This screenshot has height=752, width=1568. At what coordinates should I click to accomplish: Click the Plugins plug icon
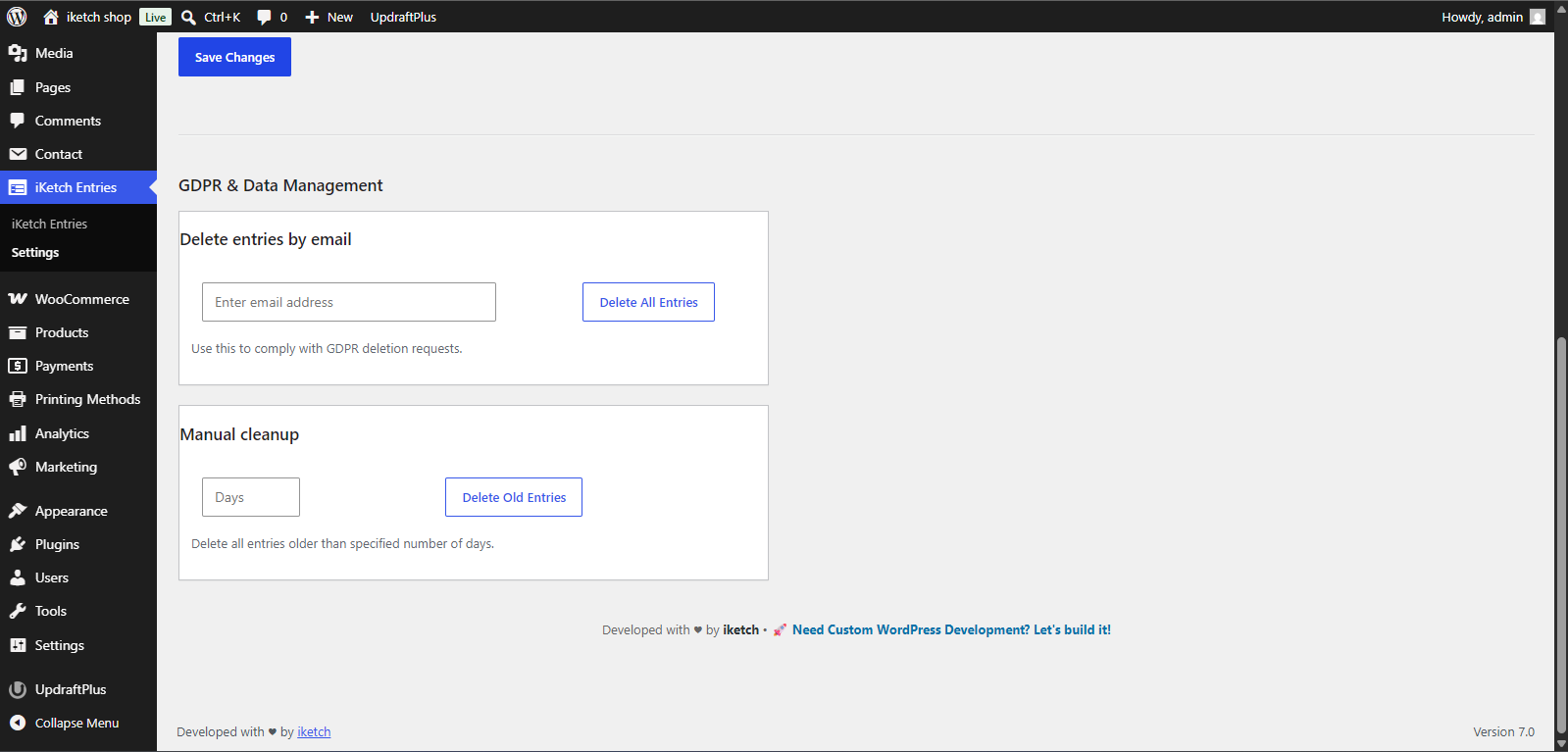click(18, 544)
